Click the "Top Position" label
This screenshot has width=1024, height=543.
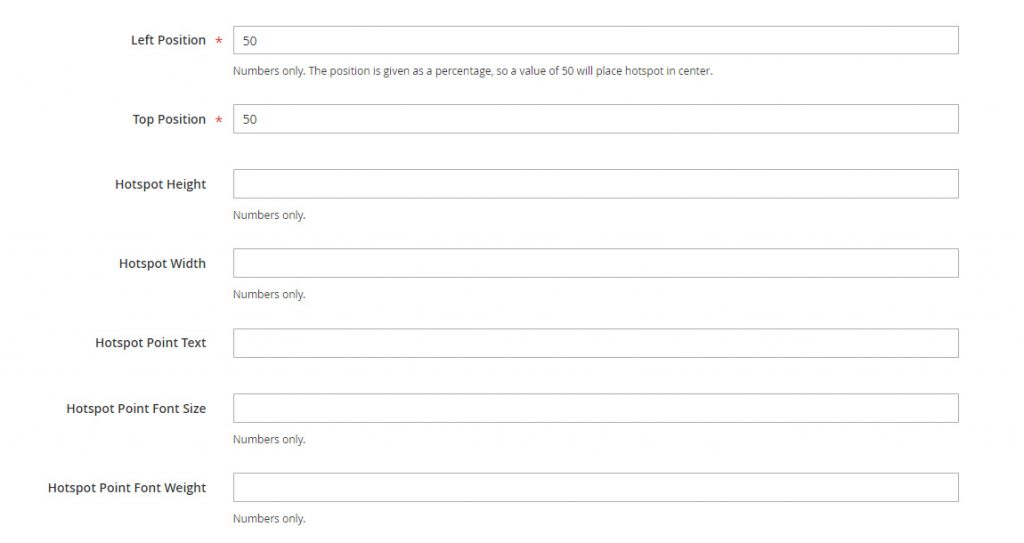pos(169,119)
